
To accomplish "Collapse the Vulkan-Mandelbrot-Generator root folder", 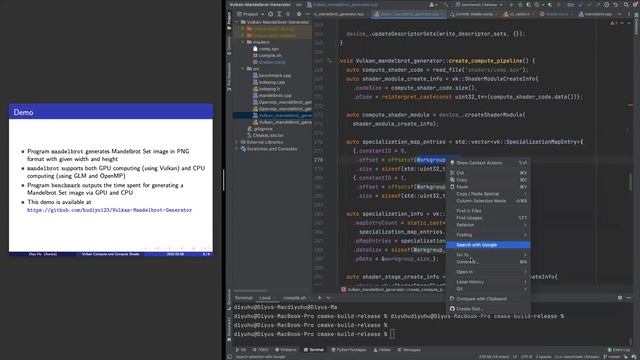I will tap(237, 22).
